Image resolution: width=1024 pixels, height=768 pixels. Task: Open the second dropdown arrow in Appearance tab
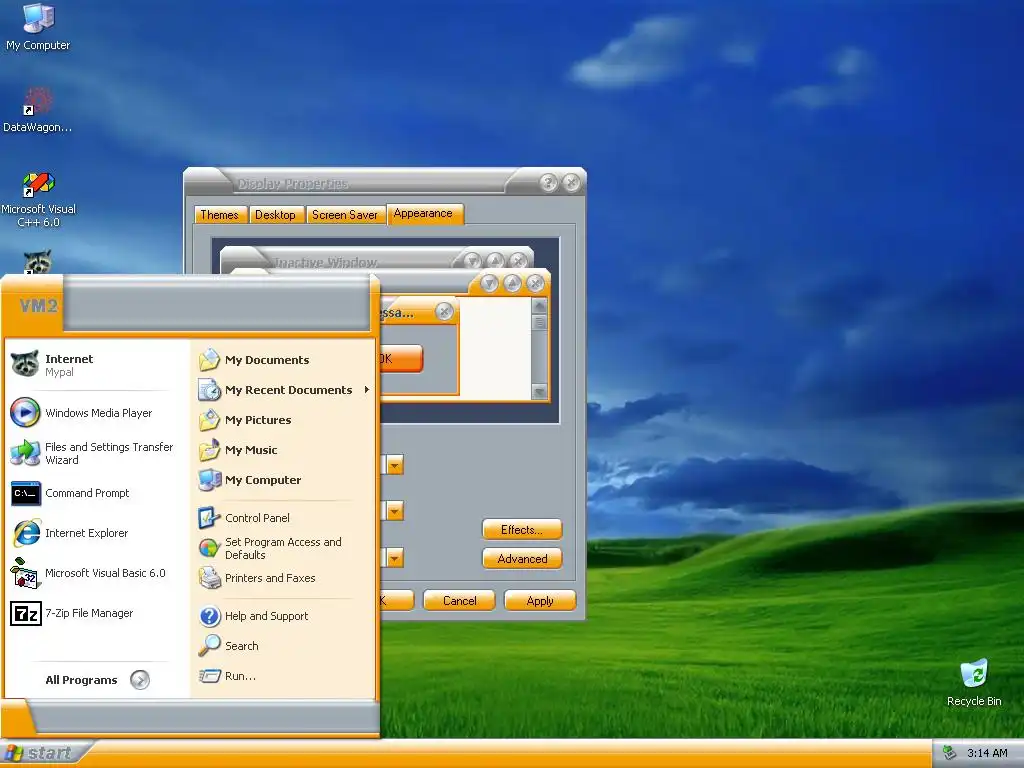click(x=394, y=511)
